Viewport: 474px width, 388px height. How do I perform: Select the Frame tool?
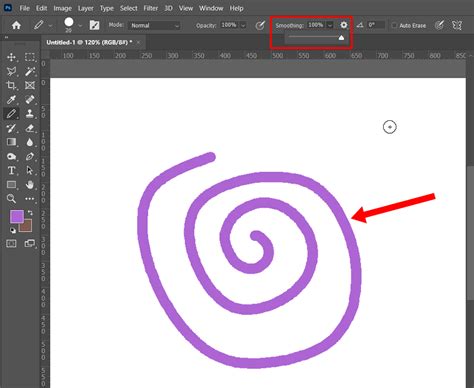(x=30, y=85)
